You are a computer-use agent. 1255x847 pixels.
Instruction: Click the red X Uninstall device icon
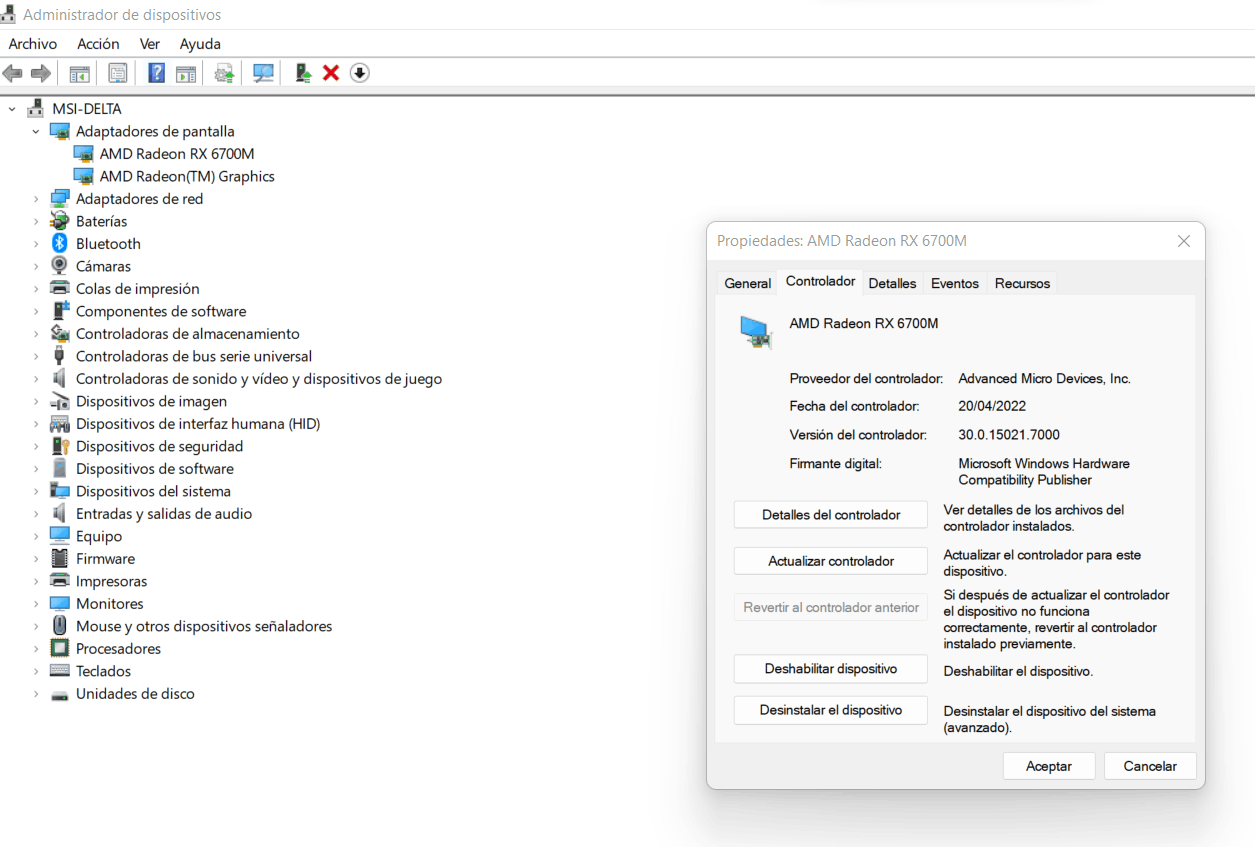pyautogui.click(x=331, y=73)
